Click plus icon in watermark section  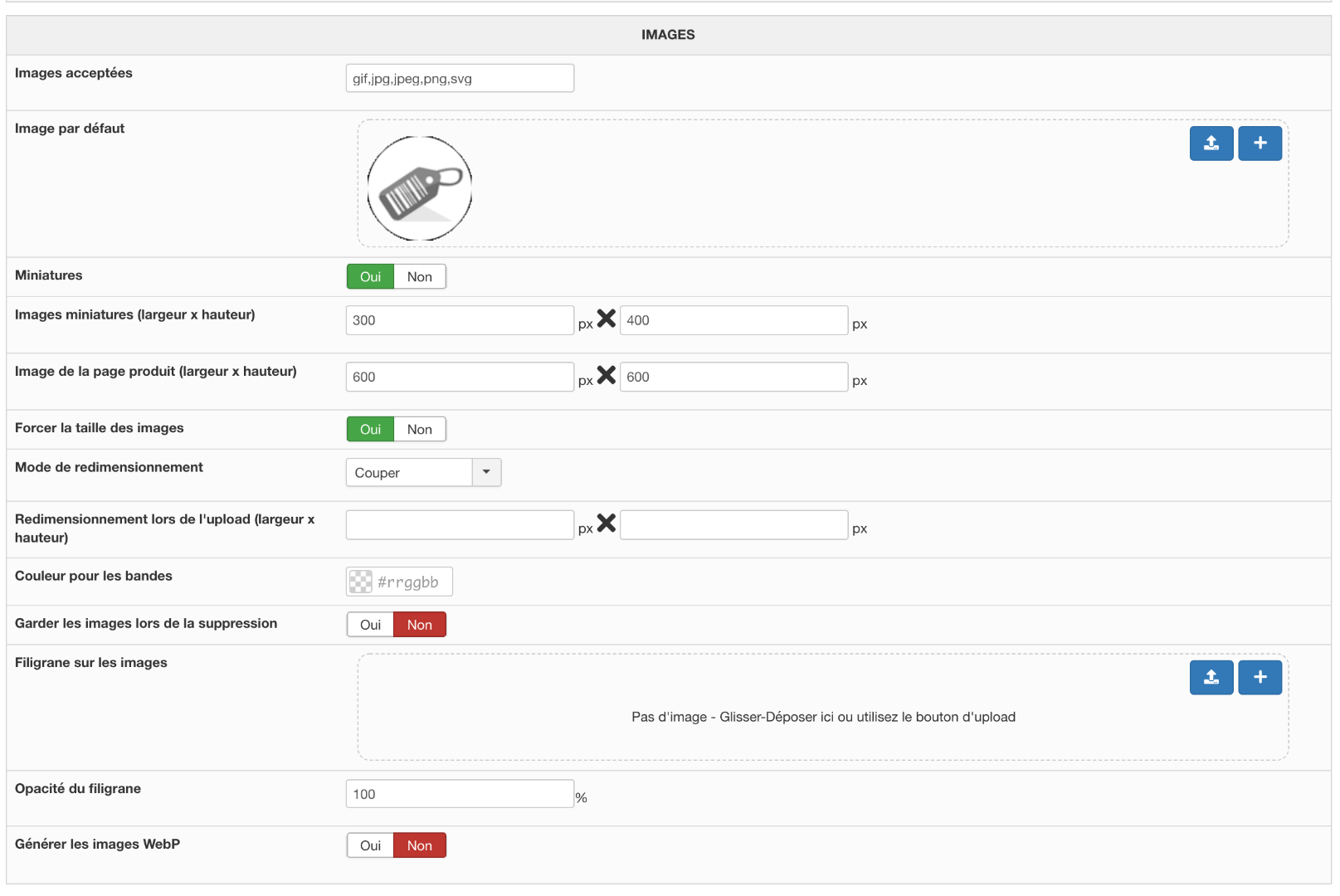tap(1260, 678)
